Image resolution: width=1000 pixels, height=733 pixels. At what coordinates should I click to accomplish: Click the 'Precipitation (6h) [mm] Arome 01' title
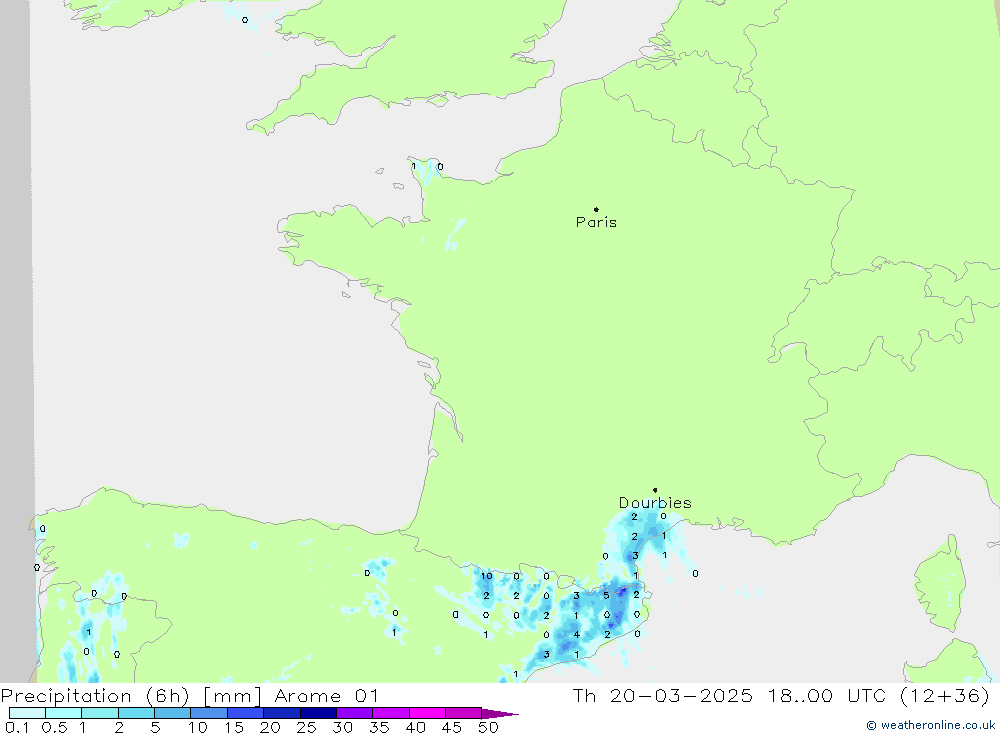[x=190, y=695]
